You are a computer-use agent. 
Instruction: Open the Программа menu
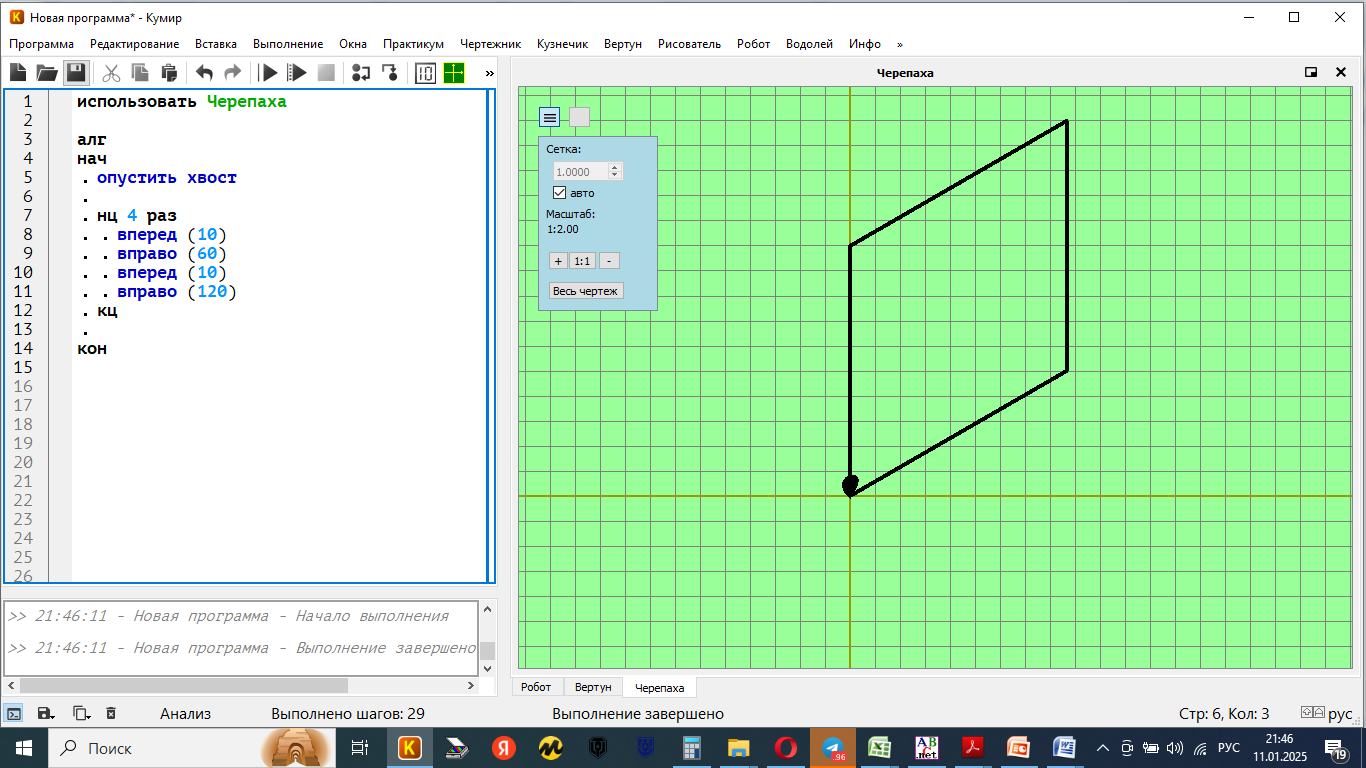[x=41, y=44]
